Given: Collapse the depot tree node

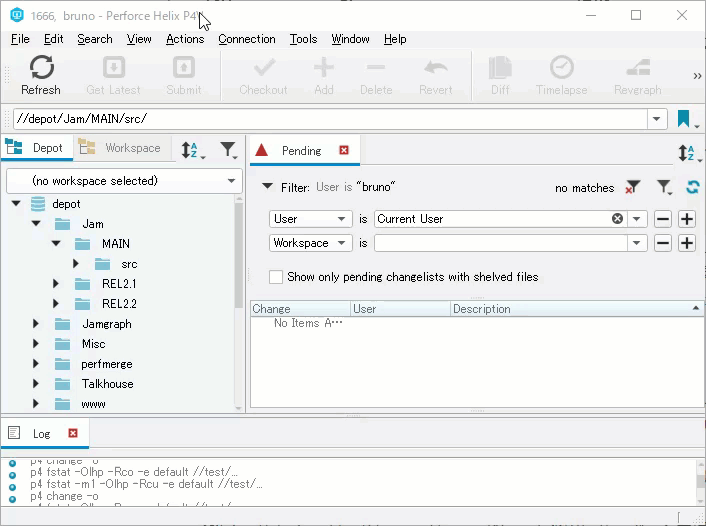Looking at the screenshot, I should 16,204.
